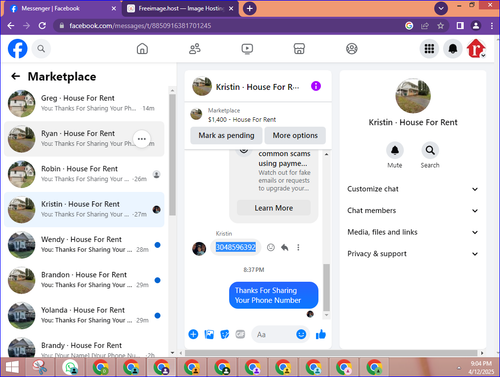Viewport: 500px width, 377px height.
Task: Go to the Home feed icon
Action: 142,49
